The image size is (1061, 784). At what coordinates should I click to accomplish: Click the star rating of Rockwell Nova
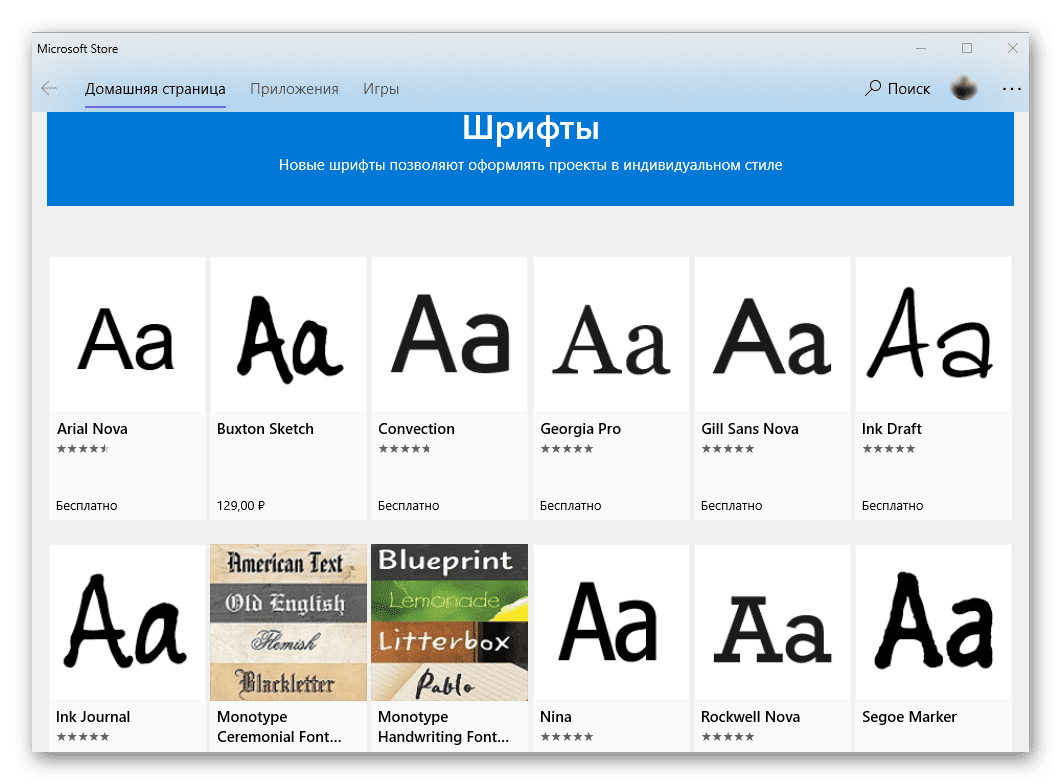pos(728,737)
